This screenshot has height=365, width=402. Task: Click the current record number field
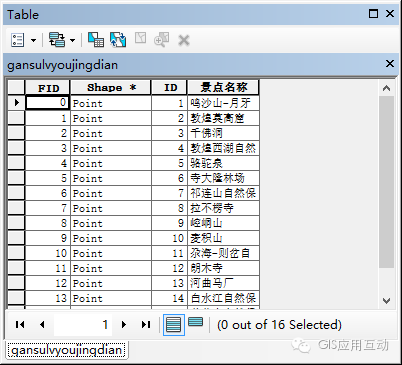(83, 324)
